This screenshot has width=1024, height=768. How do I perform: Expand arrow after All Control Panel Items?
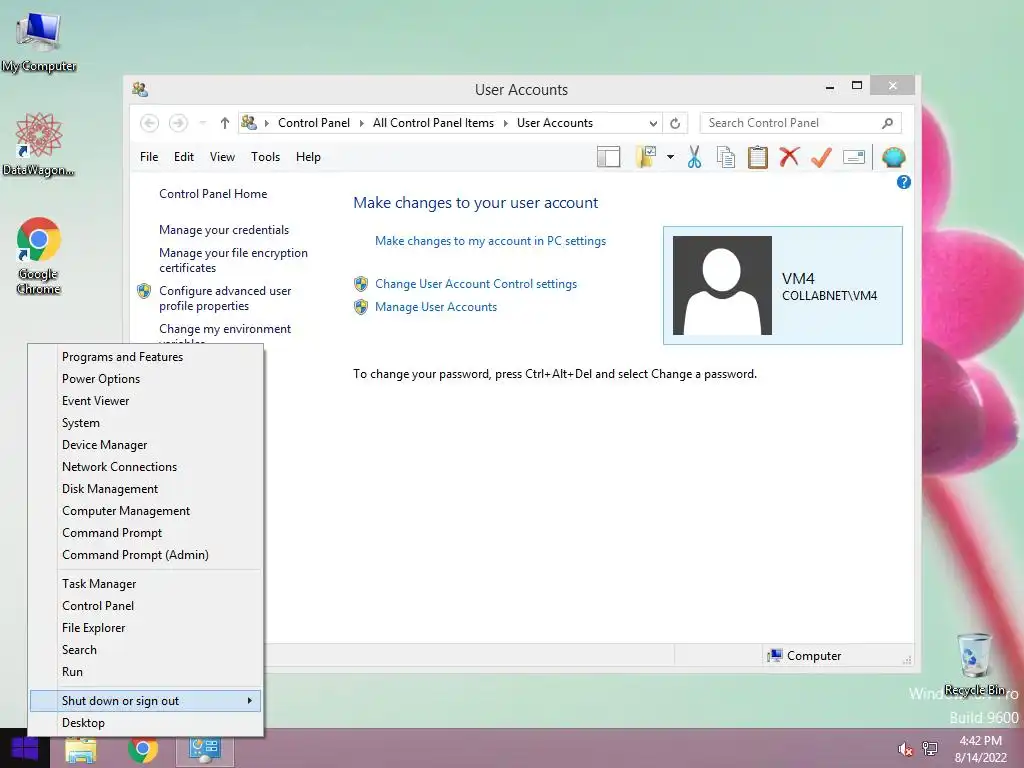[505, 123]
